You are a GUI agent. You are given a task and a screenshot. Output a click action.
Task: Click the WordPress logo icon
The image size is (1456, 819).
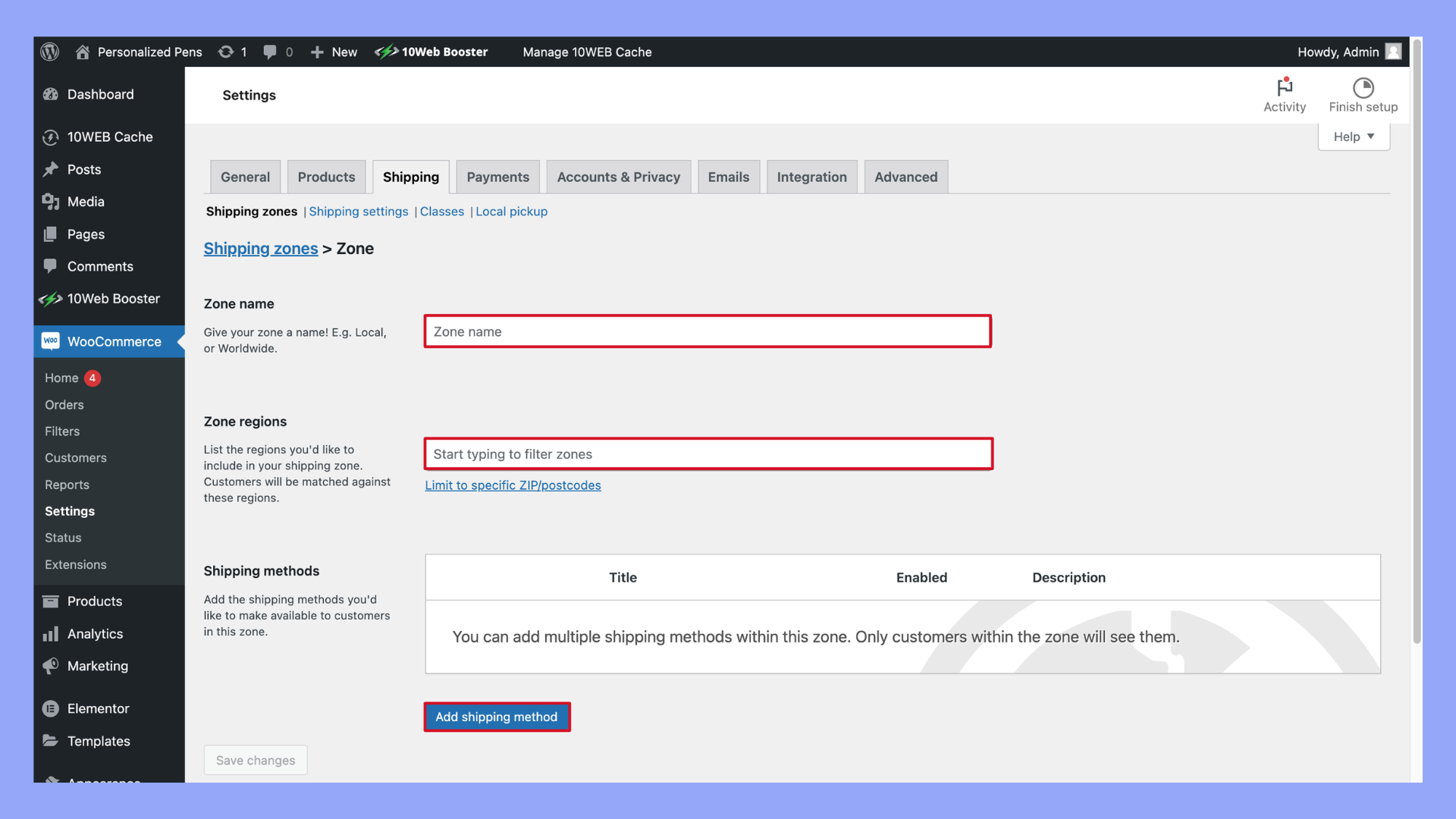tap(50, 52)
